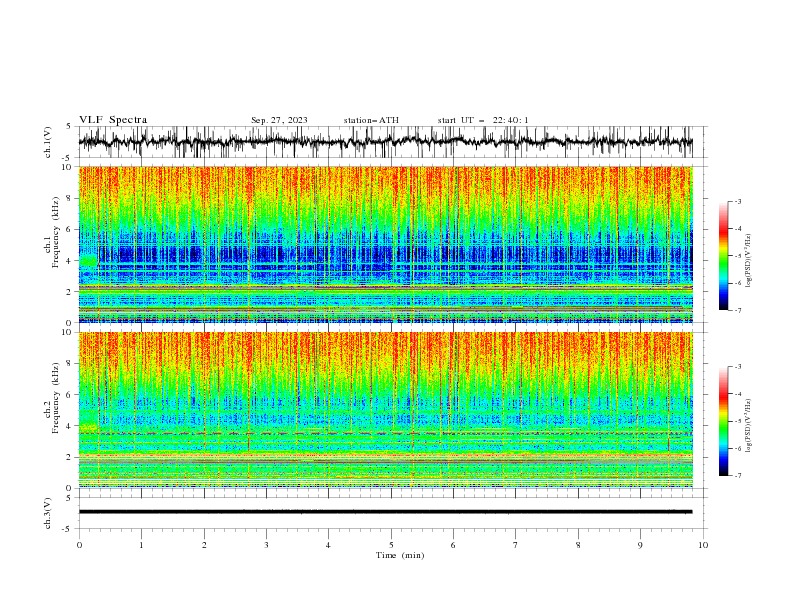Click the "7" tick on Time axis
Viewport: 792px width, 612px height.
(516, 545)
